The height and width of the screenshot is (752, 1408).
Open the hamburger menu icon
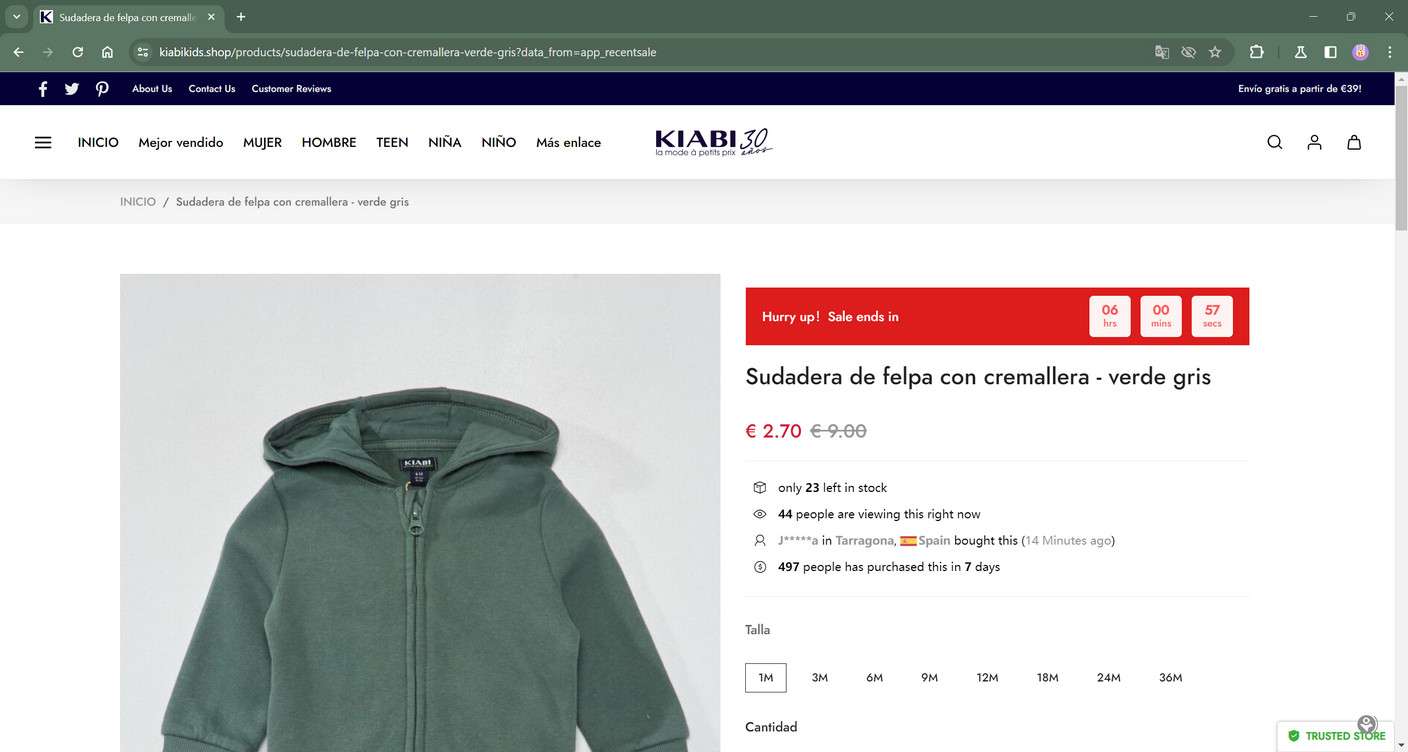[x=43, y=142]
